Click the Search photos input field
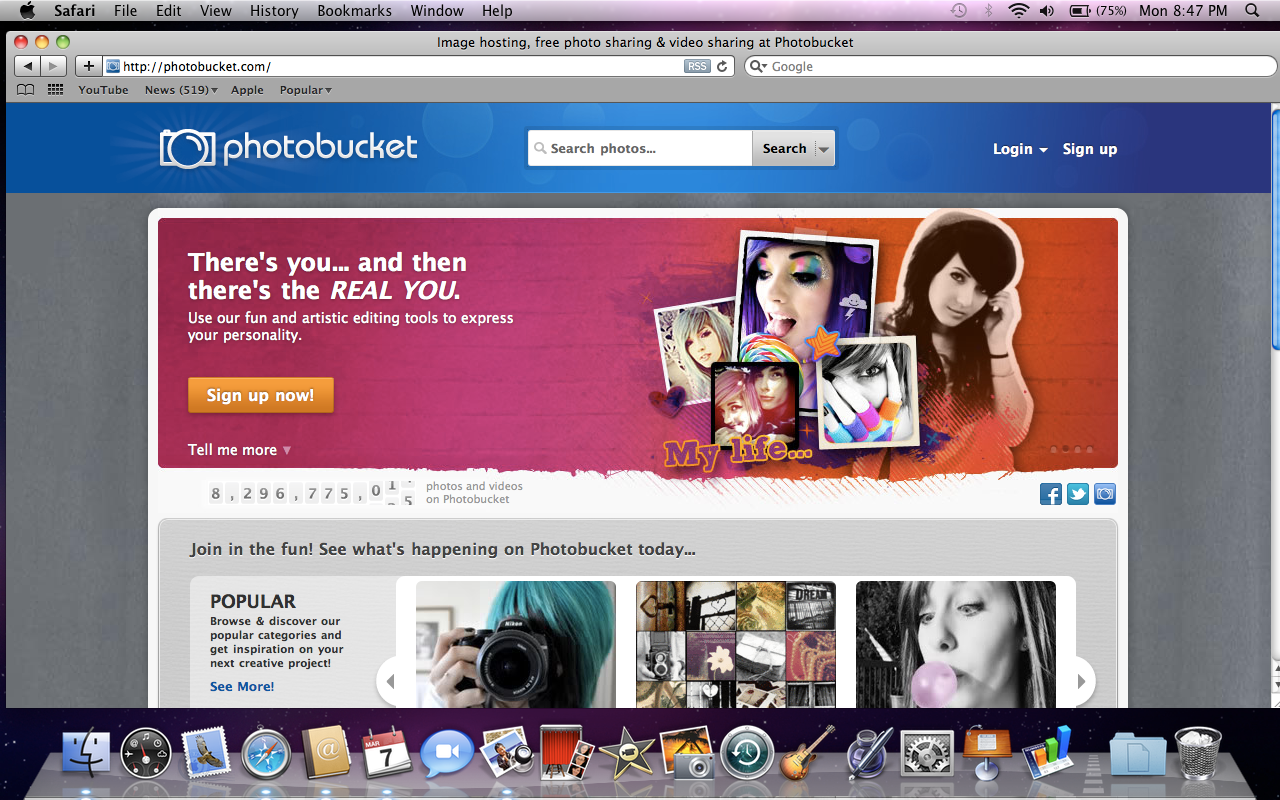 [640, 149]
